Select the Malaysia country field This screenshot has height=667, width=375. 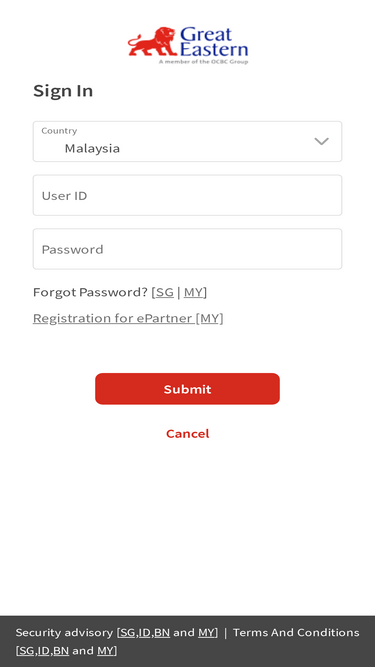point(188,142)
